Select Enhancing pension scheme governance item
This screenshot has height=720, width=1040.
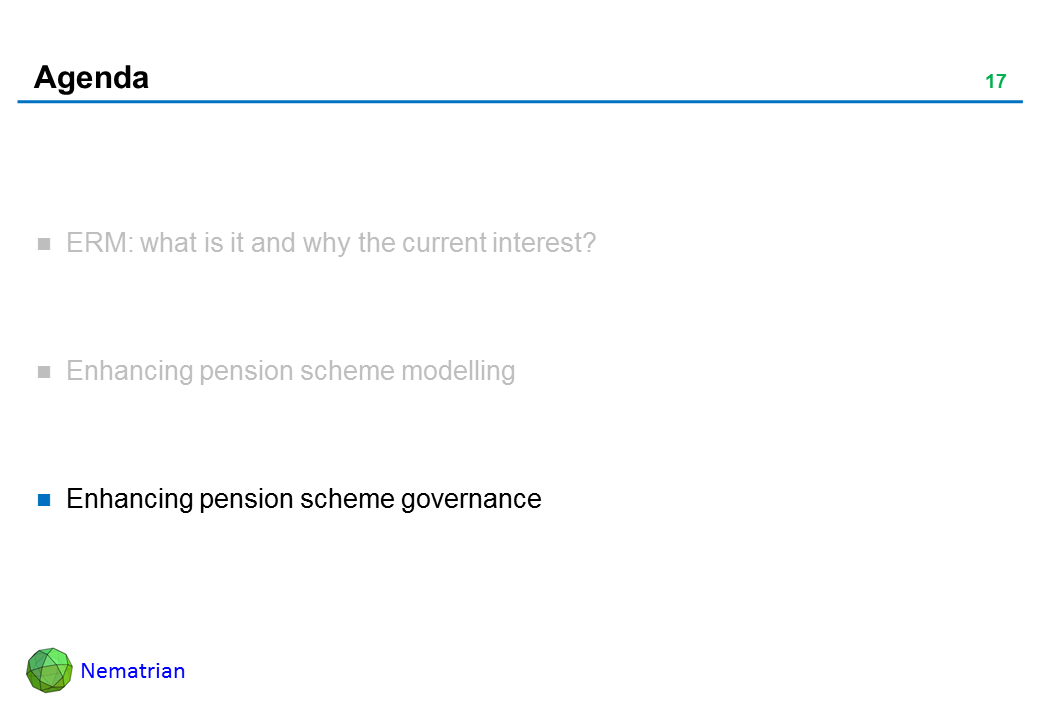tap(303, 498)
